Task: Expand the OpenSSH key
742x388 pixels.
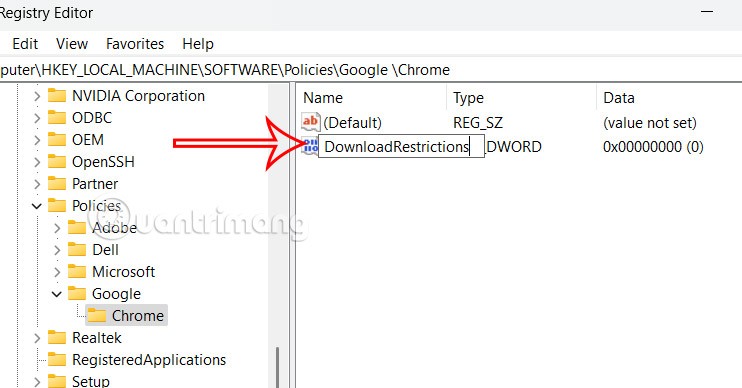Action: coord(37,162)
